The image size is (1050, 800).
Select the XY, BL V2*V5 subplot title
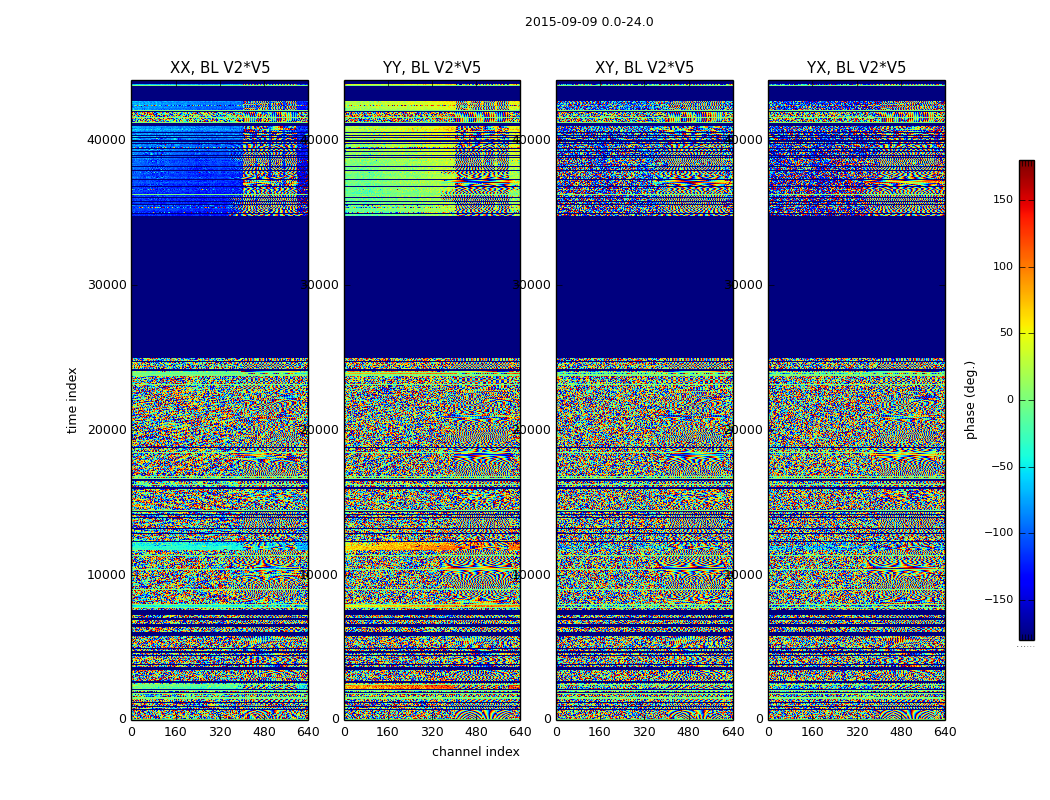point(644,68)
